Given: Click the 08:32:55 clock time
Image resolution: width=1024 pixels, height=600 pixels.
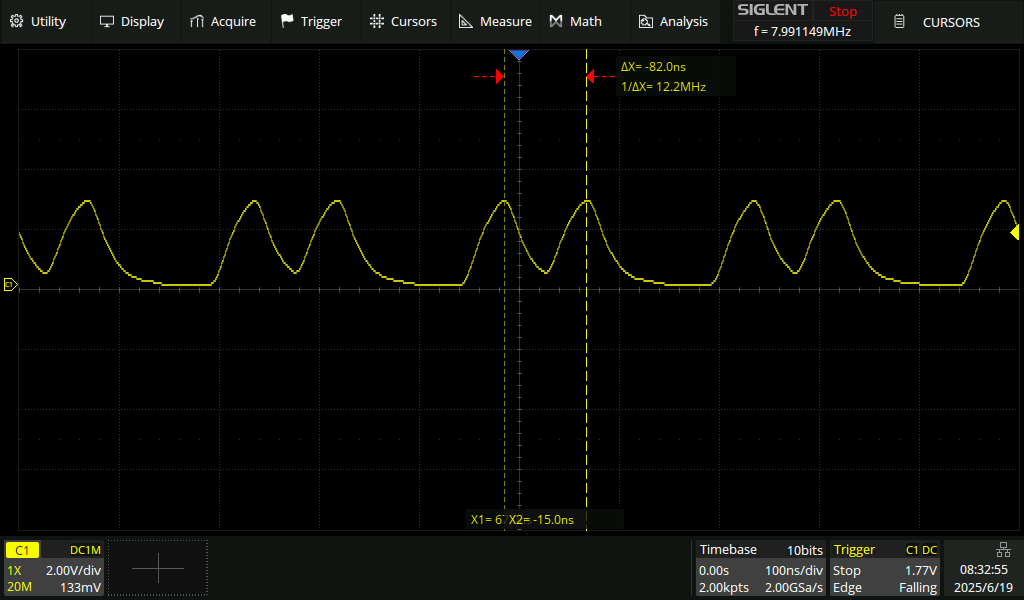Looking at the screenshot, I should [984, 570].
